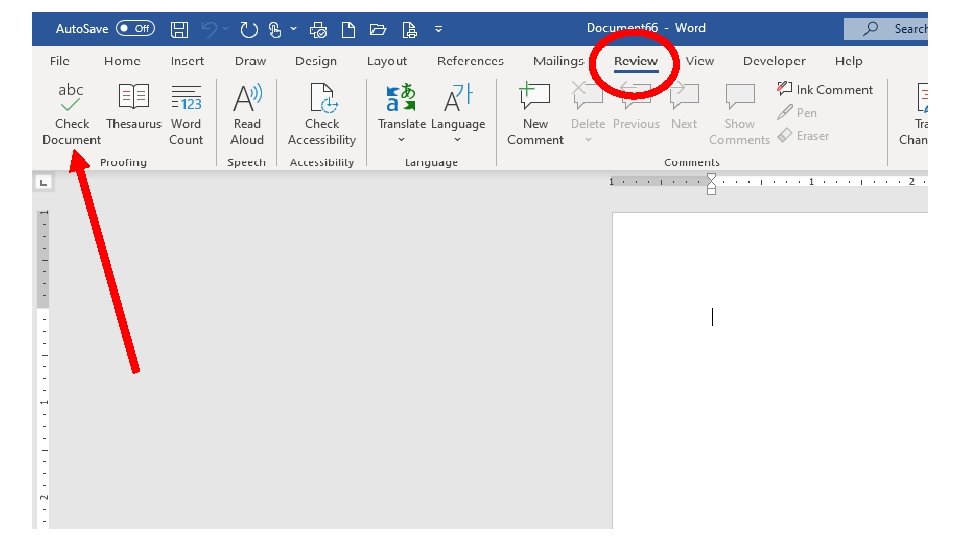Click the quick access document page icon beside the Open folder
The width and height of the screenshot is (960, 540).
click(409, 29)
